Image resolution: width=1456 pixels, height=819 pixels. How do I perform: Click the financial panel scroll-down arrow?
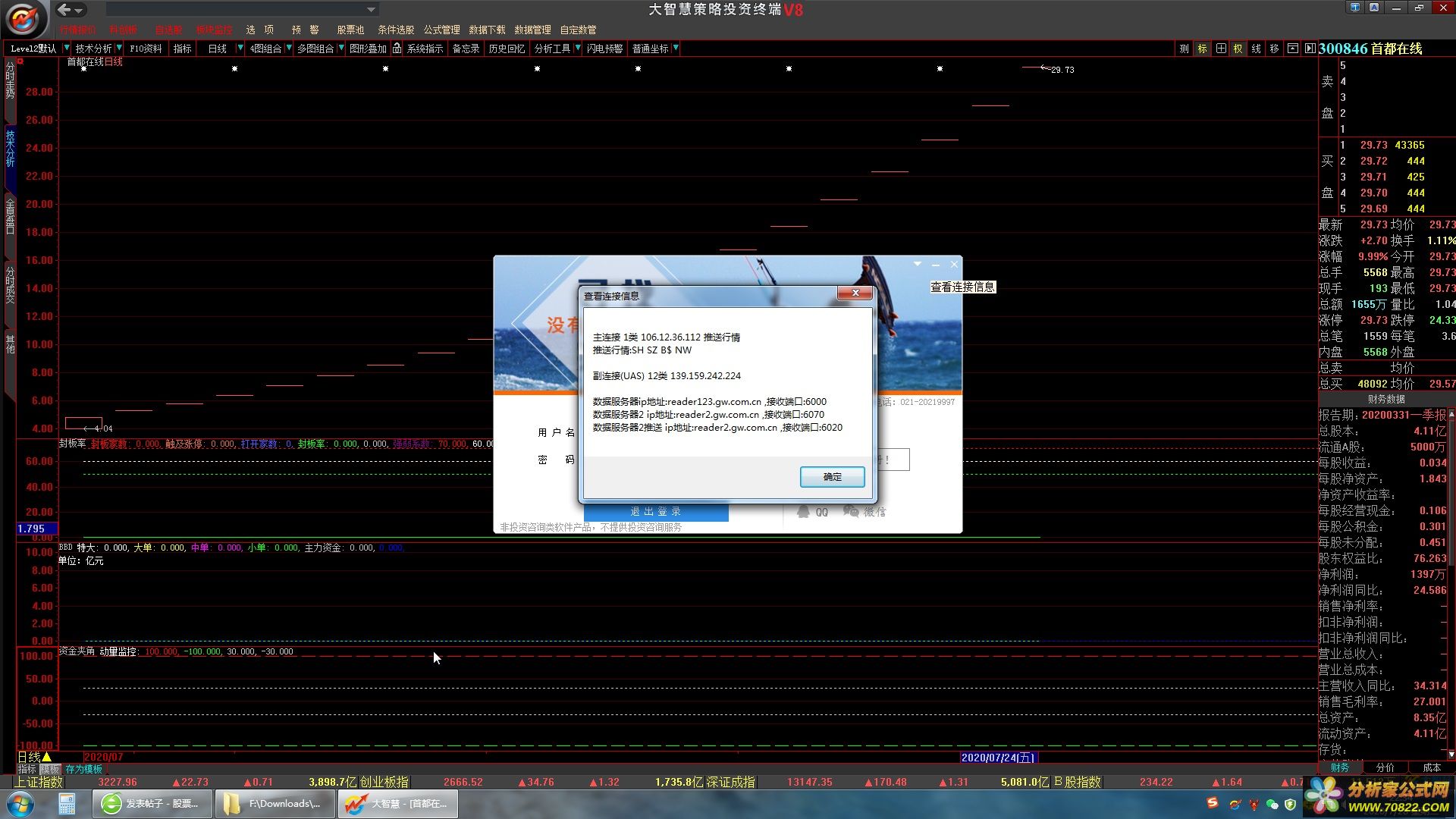coord(1451,755)
